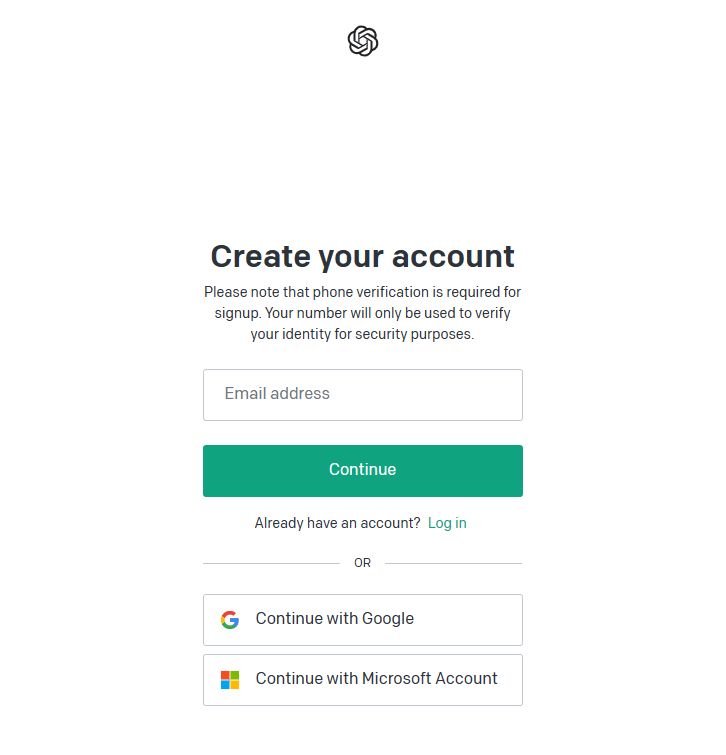Click the Google G icon

(x=230, y=619)
